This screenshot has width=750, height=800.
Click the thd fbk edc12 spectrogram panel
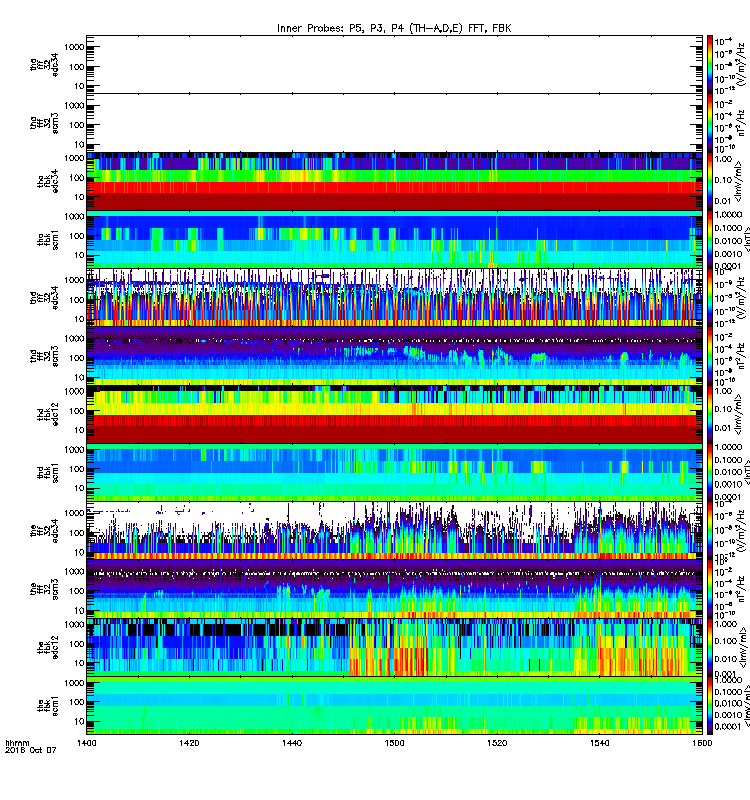tap(394, 414)
